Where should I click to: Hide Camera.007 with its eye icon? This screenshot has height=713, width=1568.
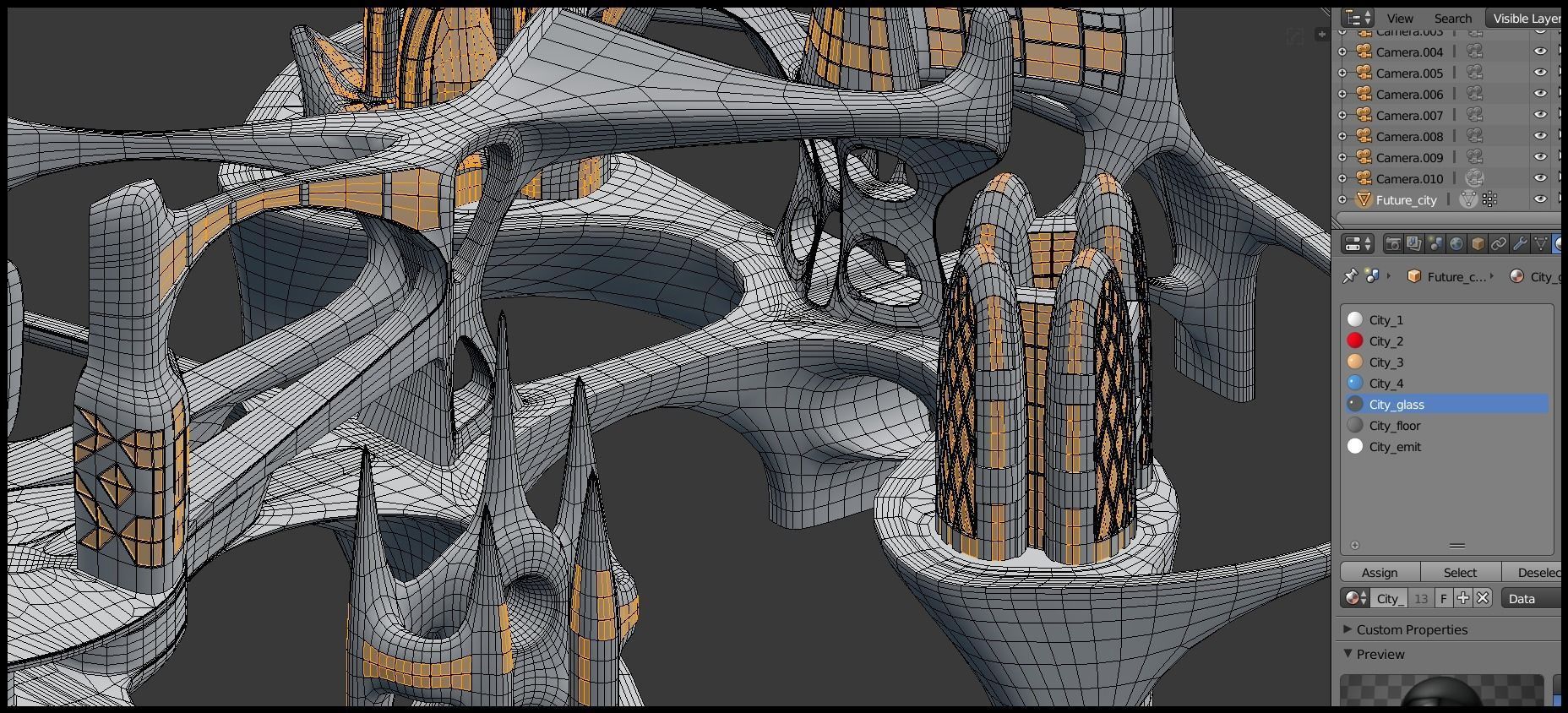1540,116
